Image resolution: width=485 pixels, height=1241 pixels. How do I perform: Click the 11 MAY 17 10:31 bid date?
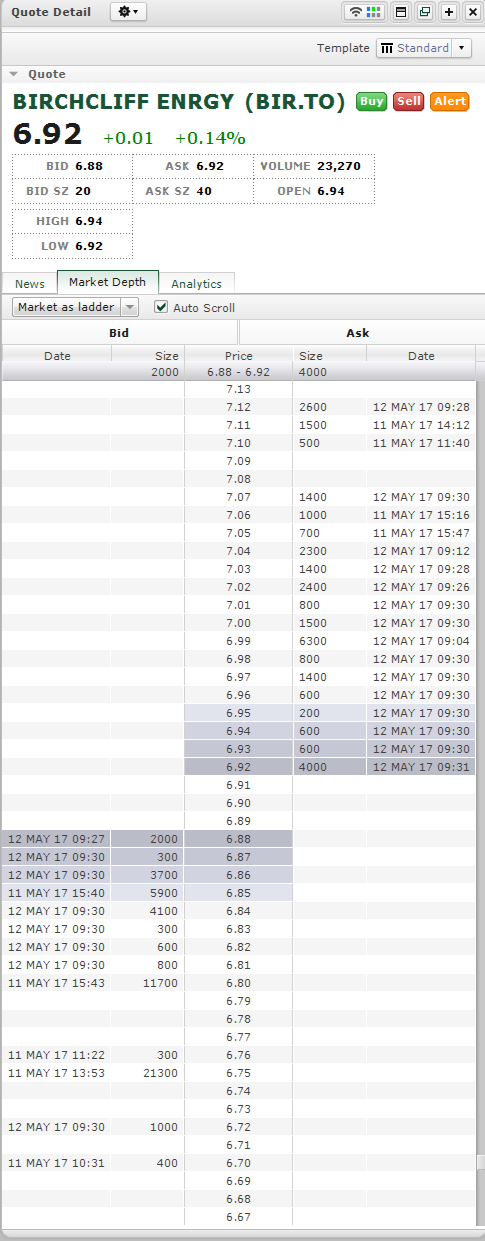point(56,1163)
